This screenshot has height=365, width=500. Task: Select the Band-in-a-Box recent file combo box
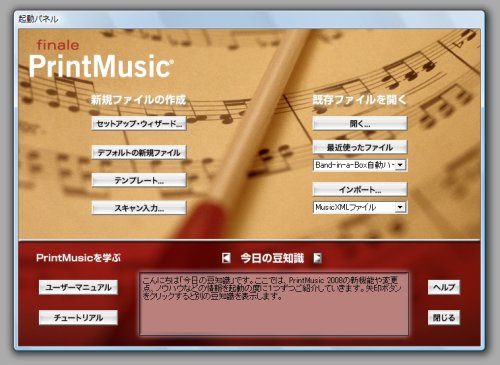(359, 165)
